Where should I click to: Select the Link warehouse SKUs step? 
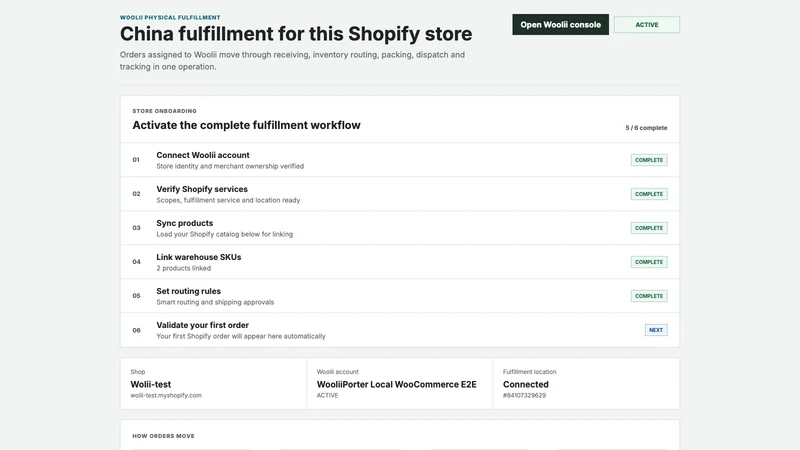click(x=400, y=262)
